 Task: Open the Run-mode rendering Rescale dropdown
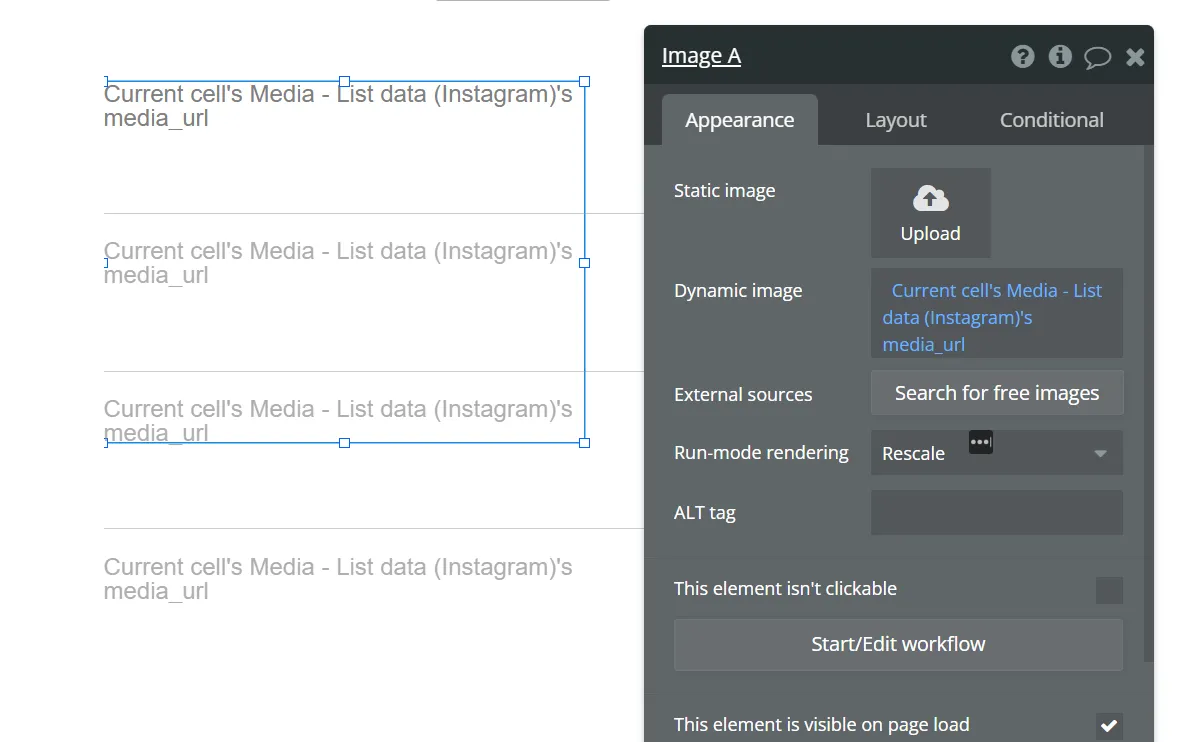997,453
